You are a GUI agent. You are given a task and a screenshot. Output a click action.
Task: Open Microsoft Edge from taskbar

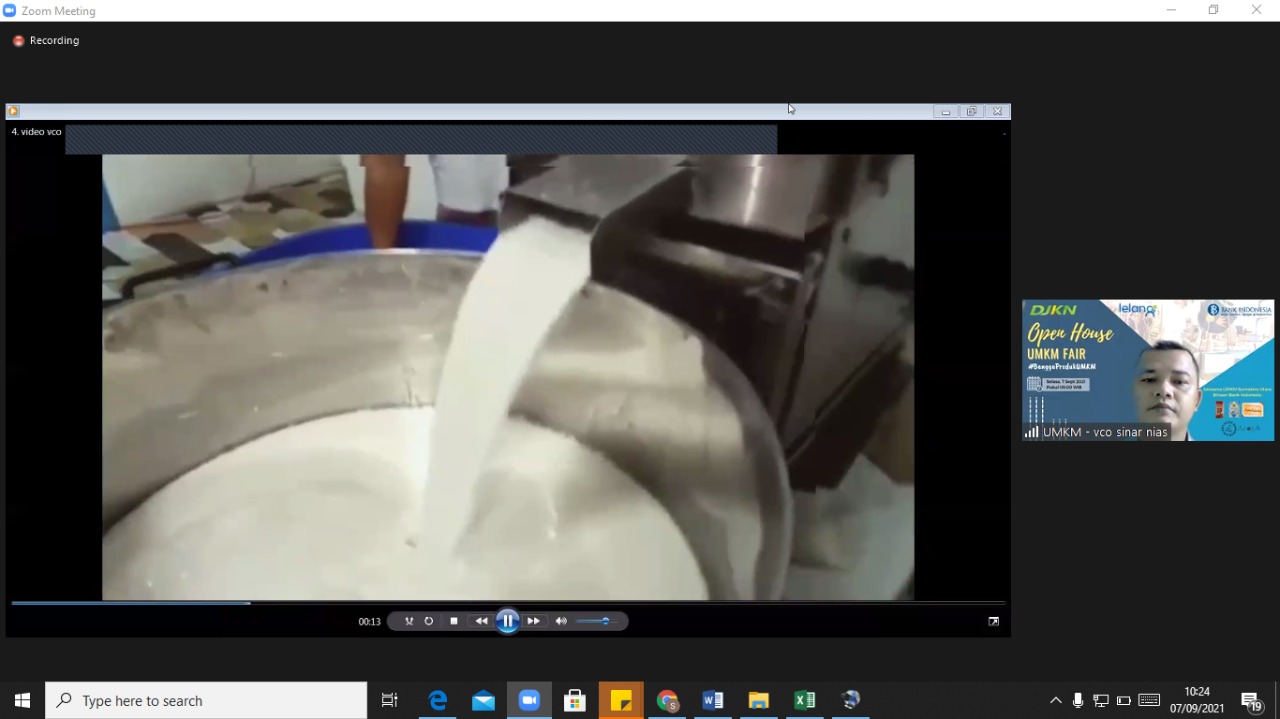[438, 700]
